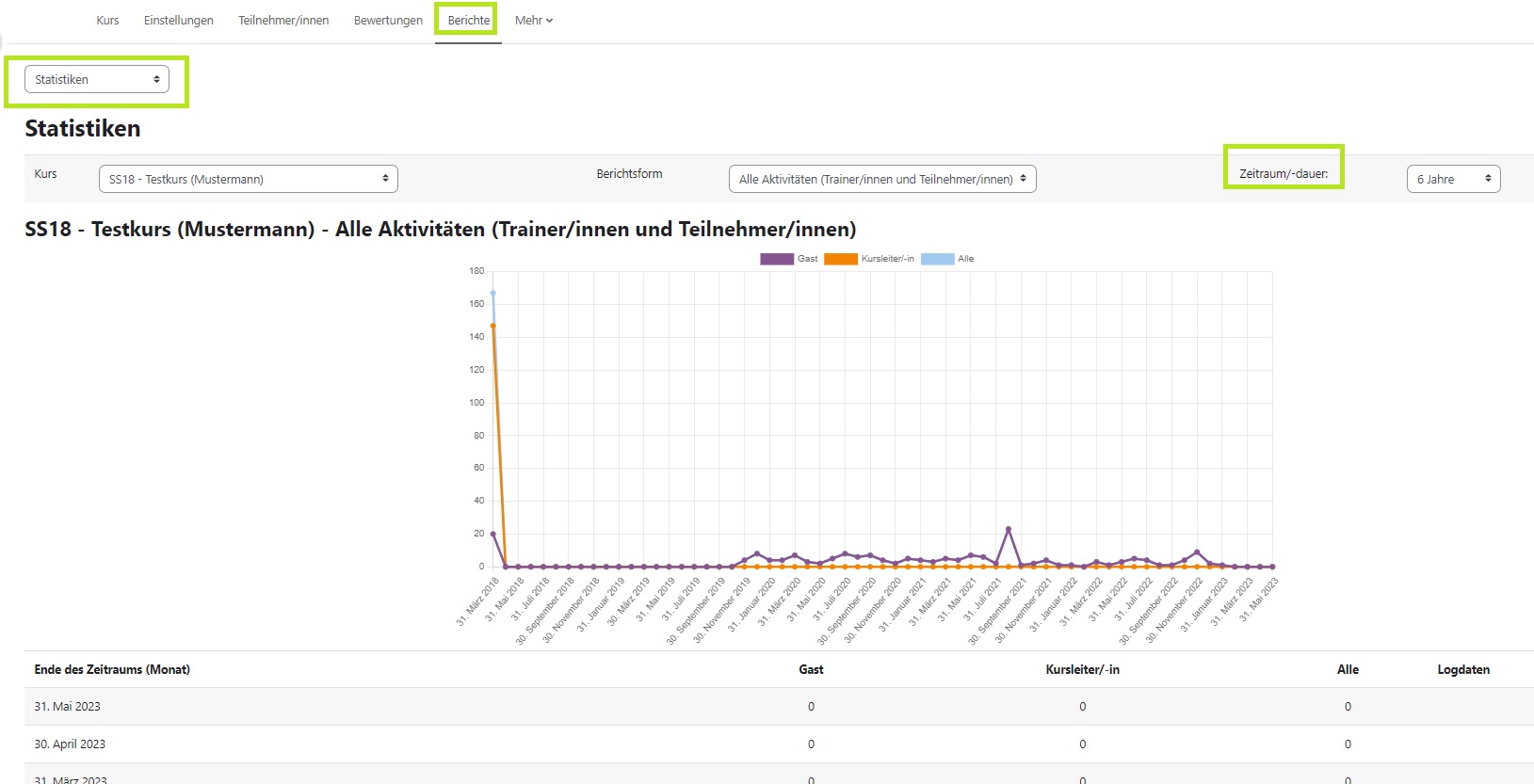Open the Kurs tab
The image size is (1534, 784).
point(107,20)
